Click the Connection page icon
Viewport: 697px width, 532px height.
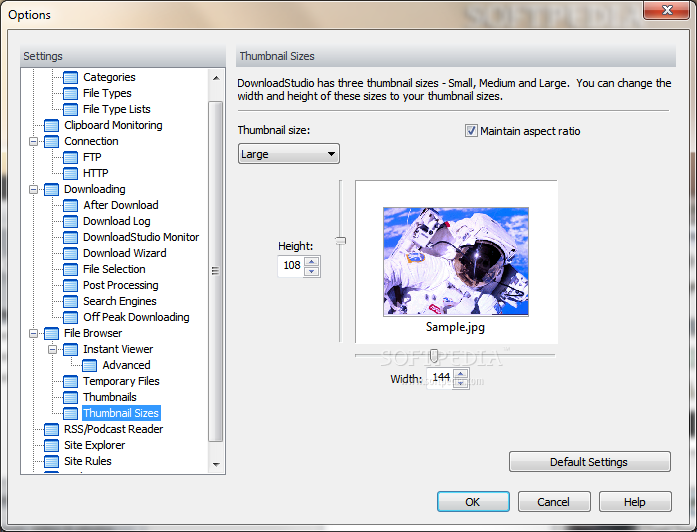(51, 141)
